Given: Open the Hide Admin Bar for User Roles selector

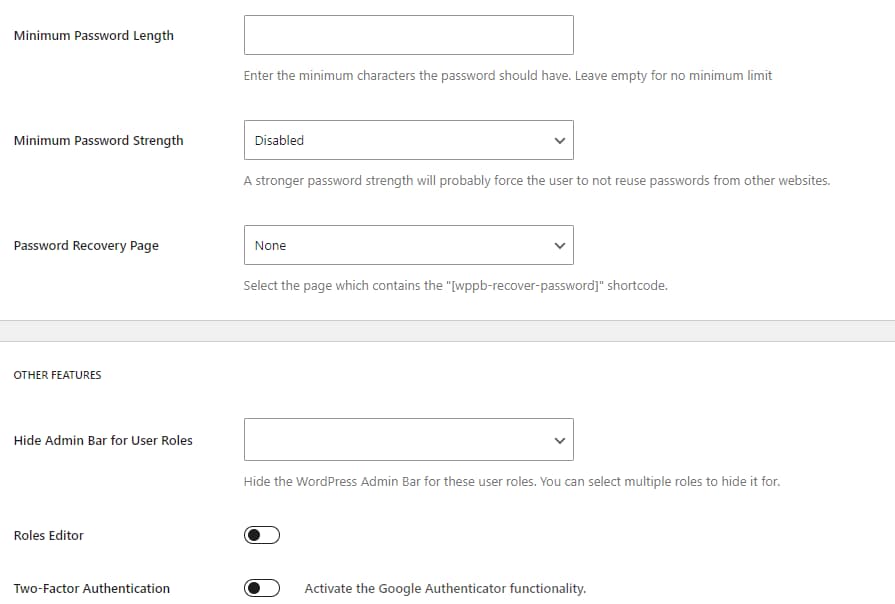Looking at the screenshot, I should [x=408, y=439].
